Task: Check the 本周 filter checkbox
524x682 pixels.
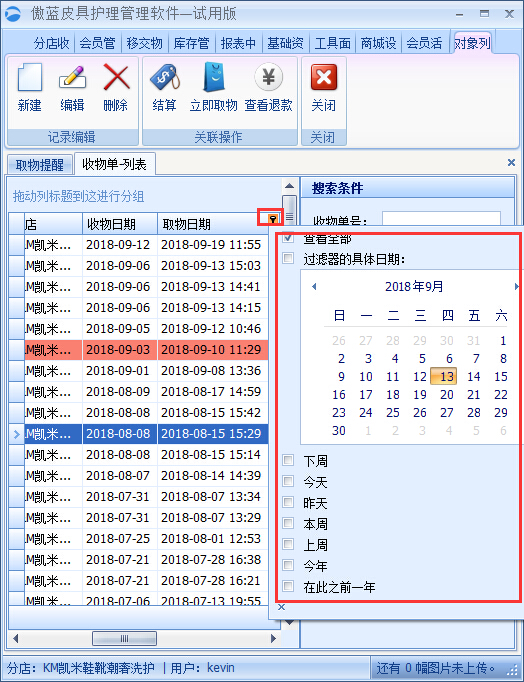Action: (288, 523)
